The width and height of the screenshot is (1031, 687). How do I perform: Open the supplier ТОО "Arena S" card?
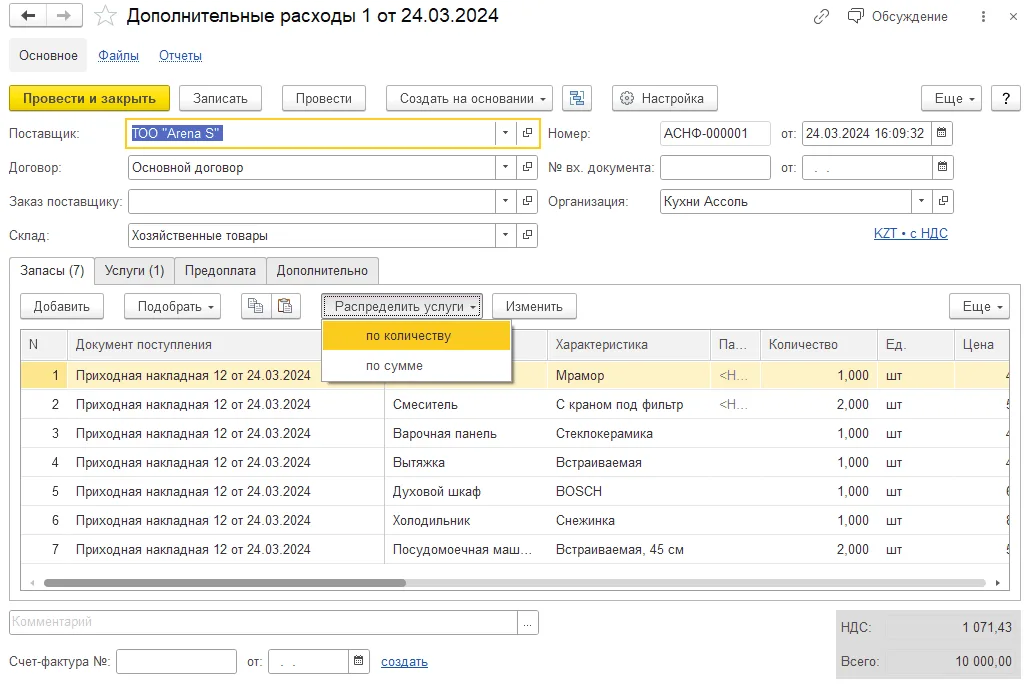pos(527,133)
